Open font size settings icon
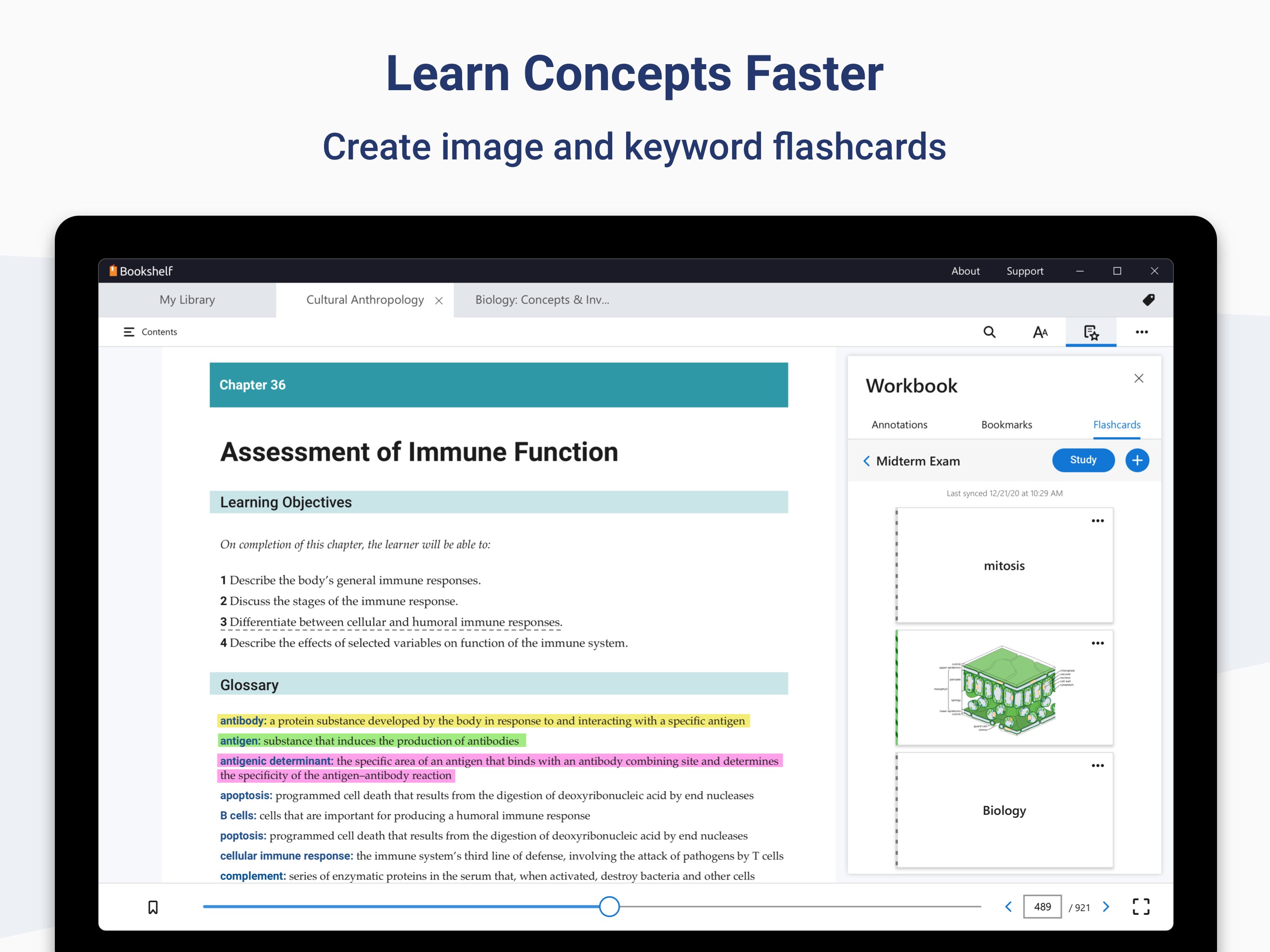 coord(1040,332)
